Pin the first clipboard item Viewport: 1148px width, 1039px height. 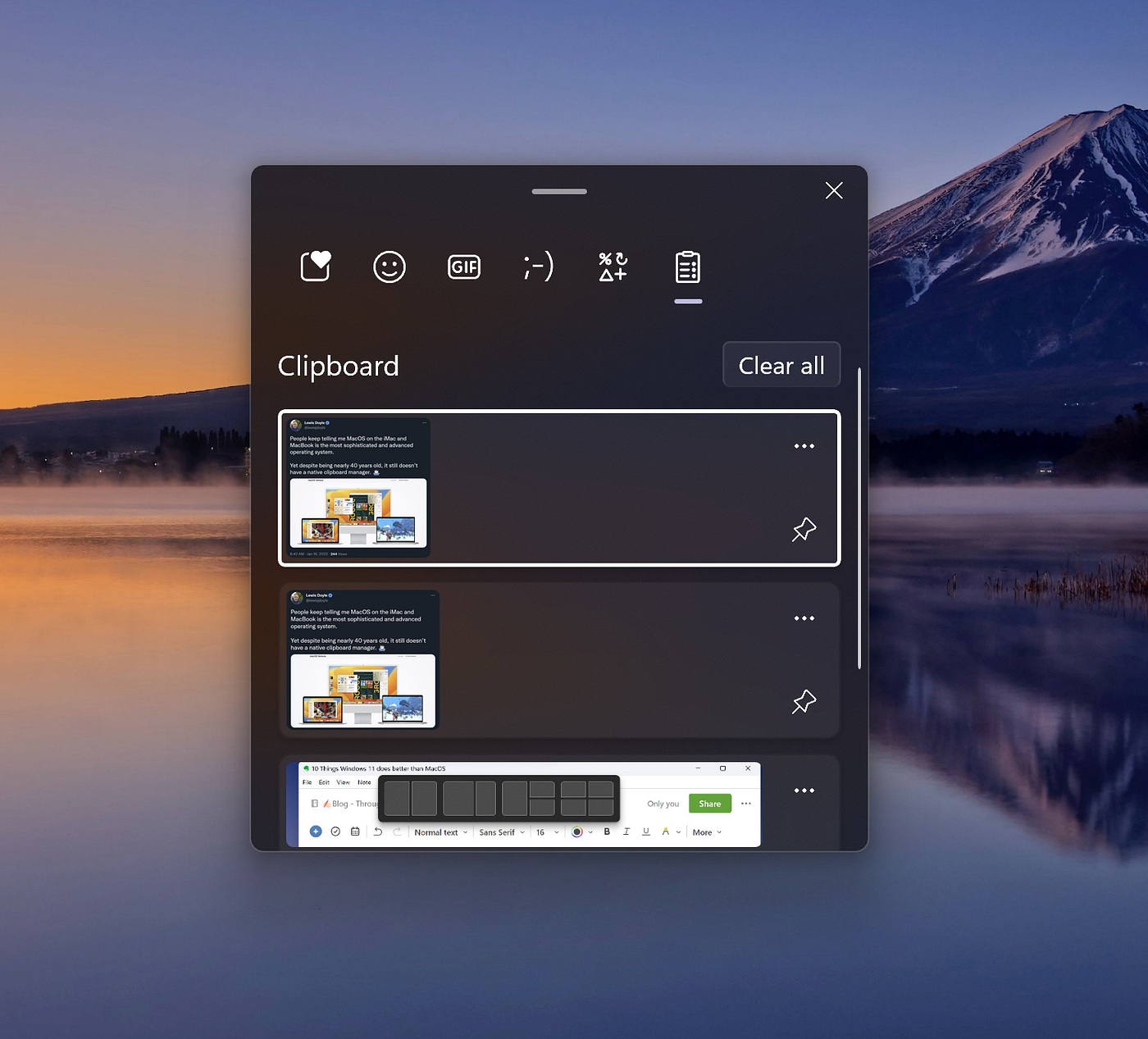[x=804, y=530]
